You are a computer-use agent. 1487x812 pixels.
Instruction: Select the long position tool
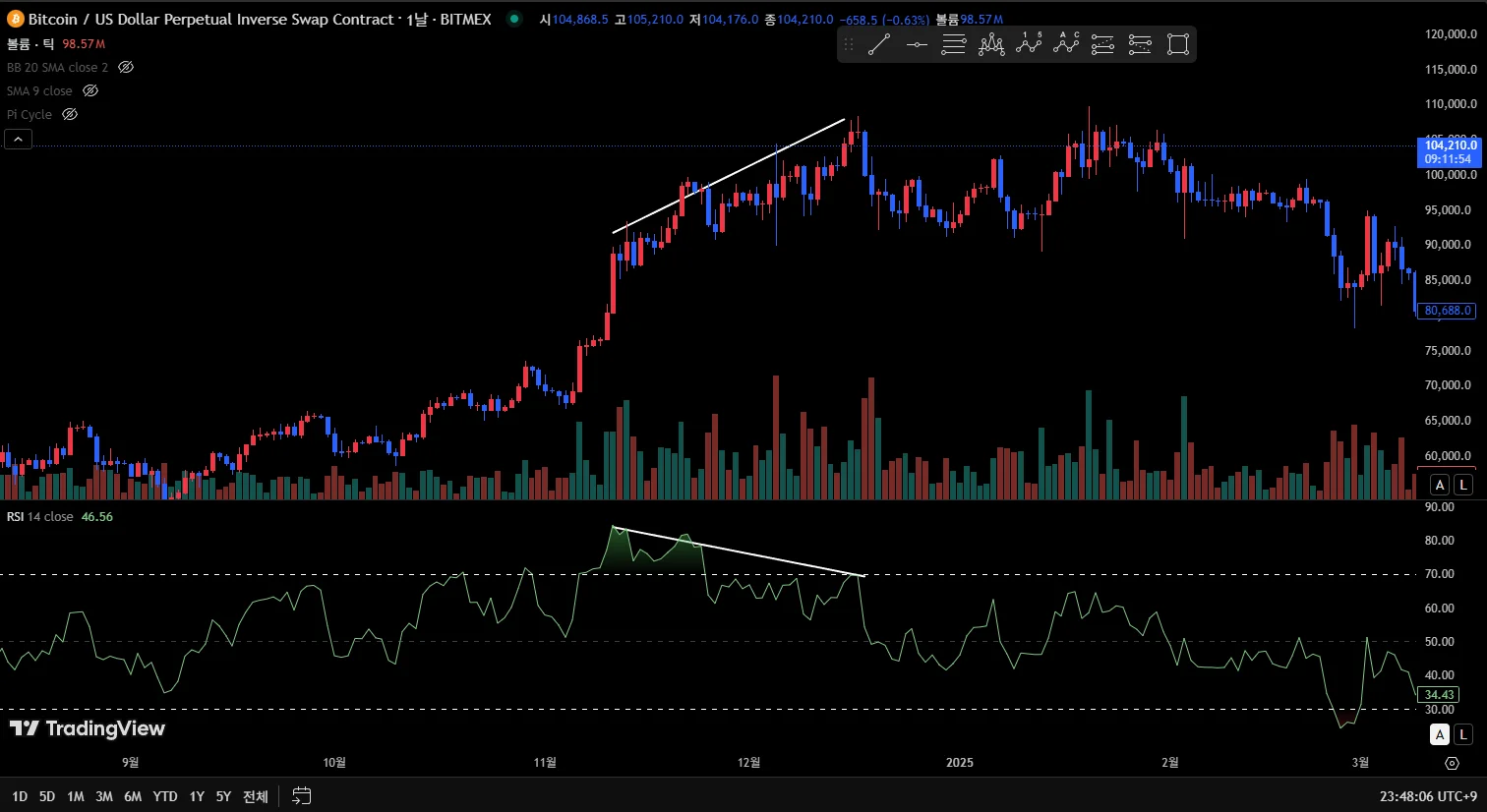point(1103,44)
